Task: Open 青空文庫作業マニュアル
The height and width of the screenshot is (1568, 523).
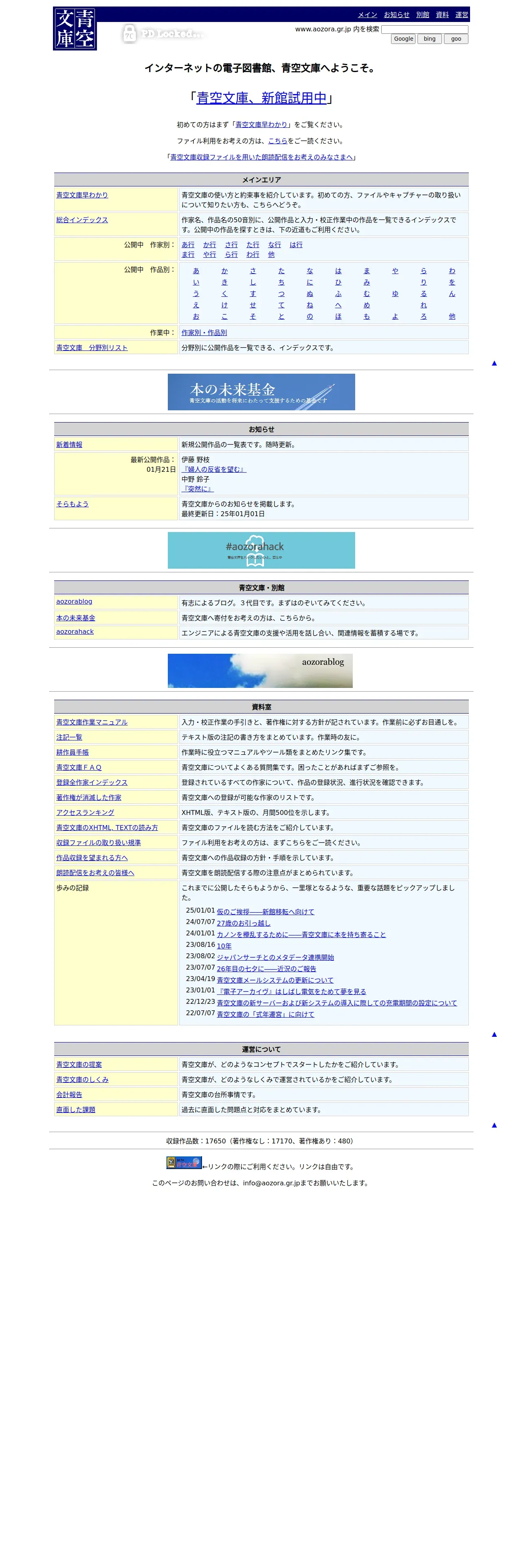Action: coord(92,723)
